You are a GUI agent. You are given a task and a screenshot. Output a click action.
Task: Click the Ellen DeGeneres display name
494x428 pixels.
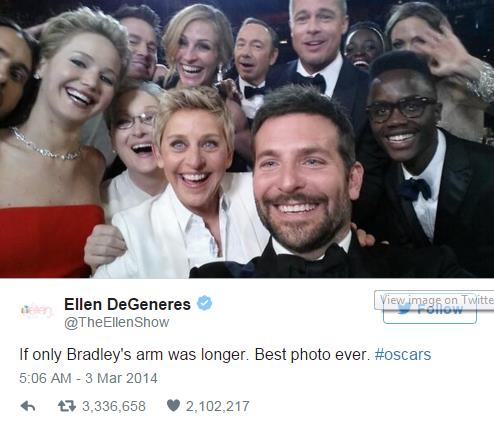coord(127,304)
